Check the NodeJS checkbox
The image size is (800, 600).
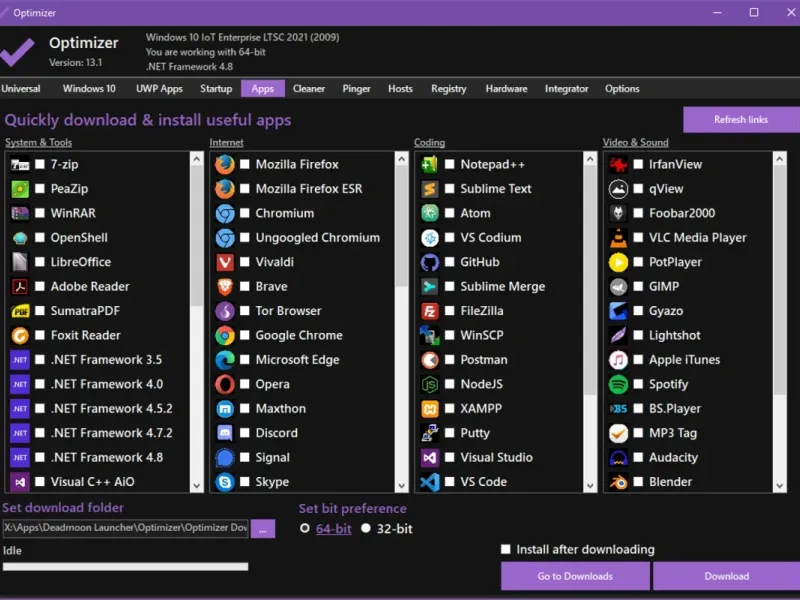tap(449, 384)
